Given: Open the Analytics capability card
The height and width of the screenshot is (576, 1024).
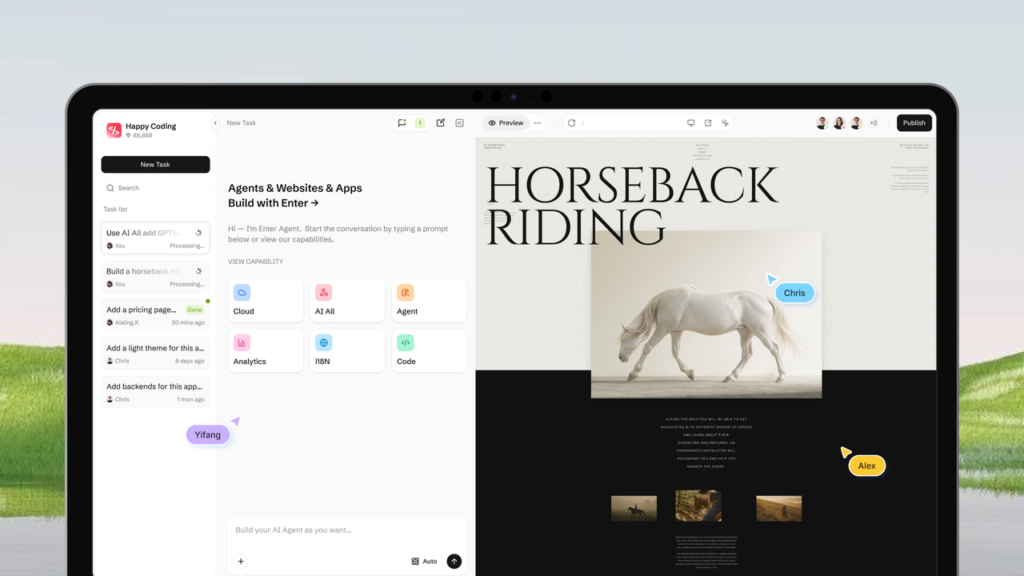Looking at the screenshot, I should click(266, 351).
